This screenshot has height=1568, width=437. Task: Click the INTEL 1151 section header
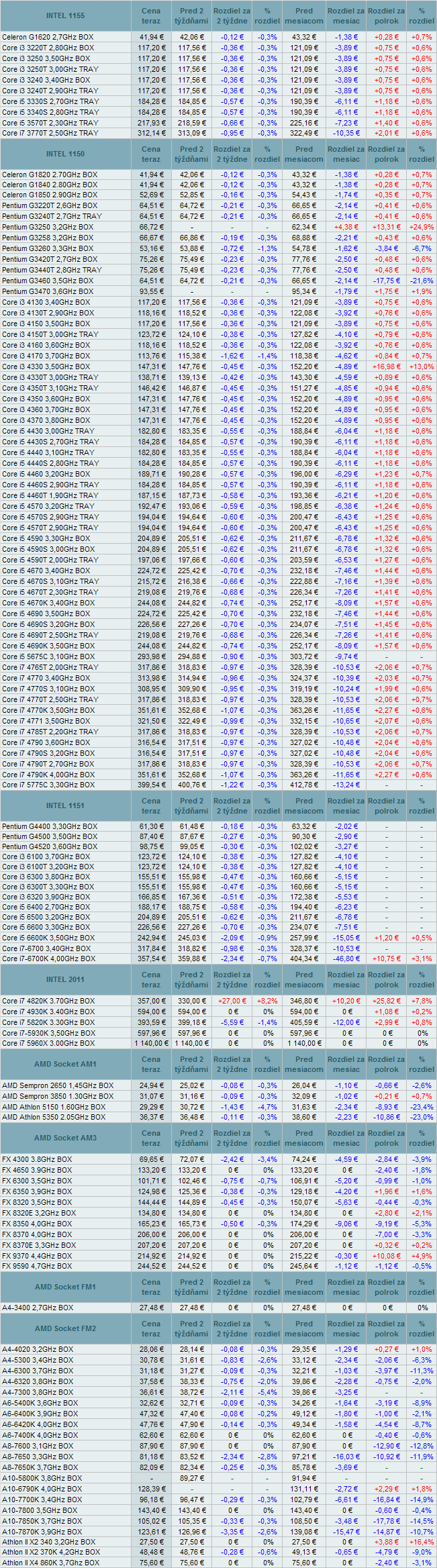coord(65,805)
